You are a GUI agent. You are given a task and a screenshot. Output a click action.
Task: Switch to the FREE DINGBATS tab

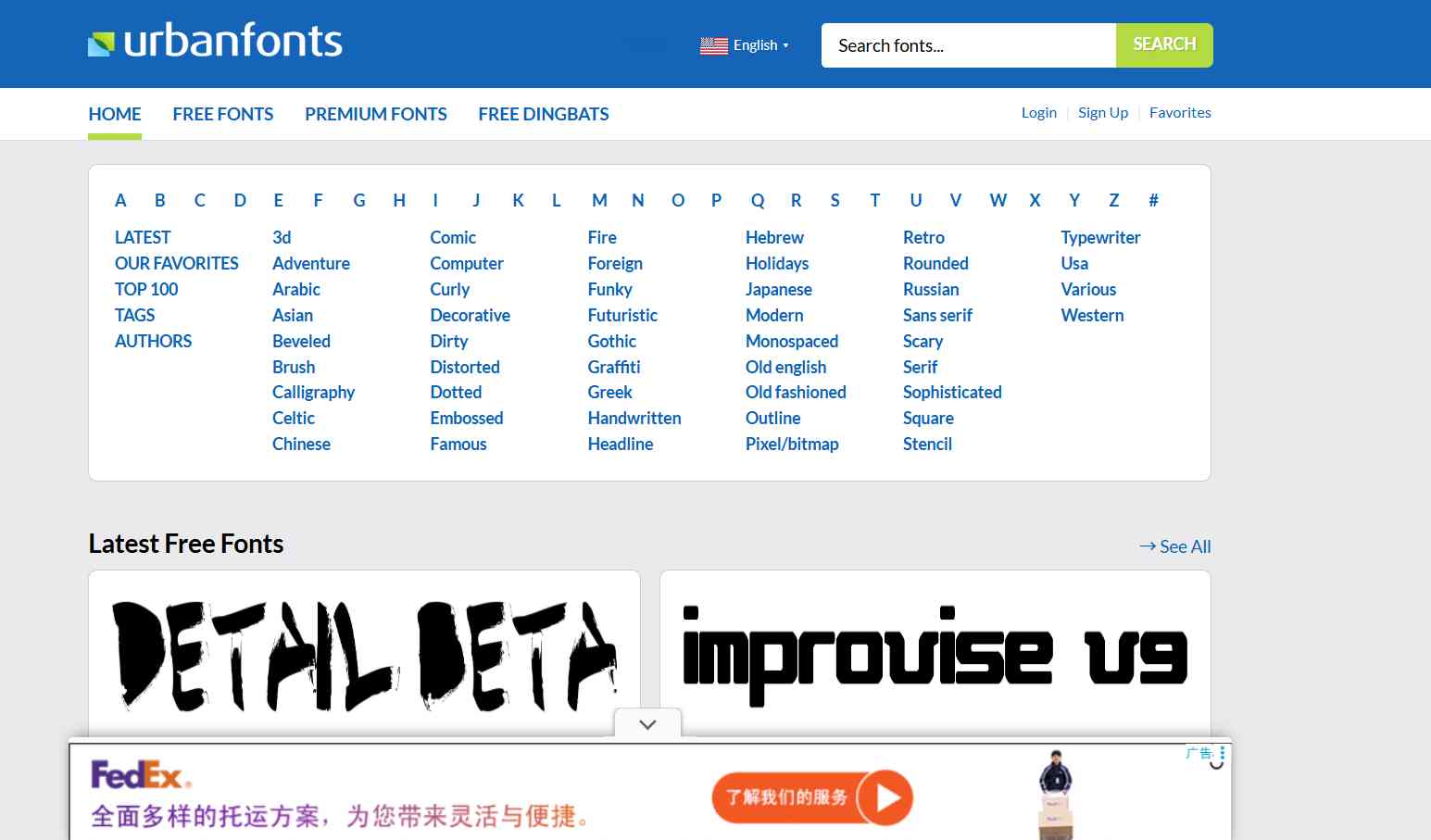(x=543, y=114)
